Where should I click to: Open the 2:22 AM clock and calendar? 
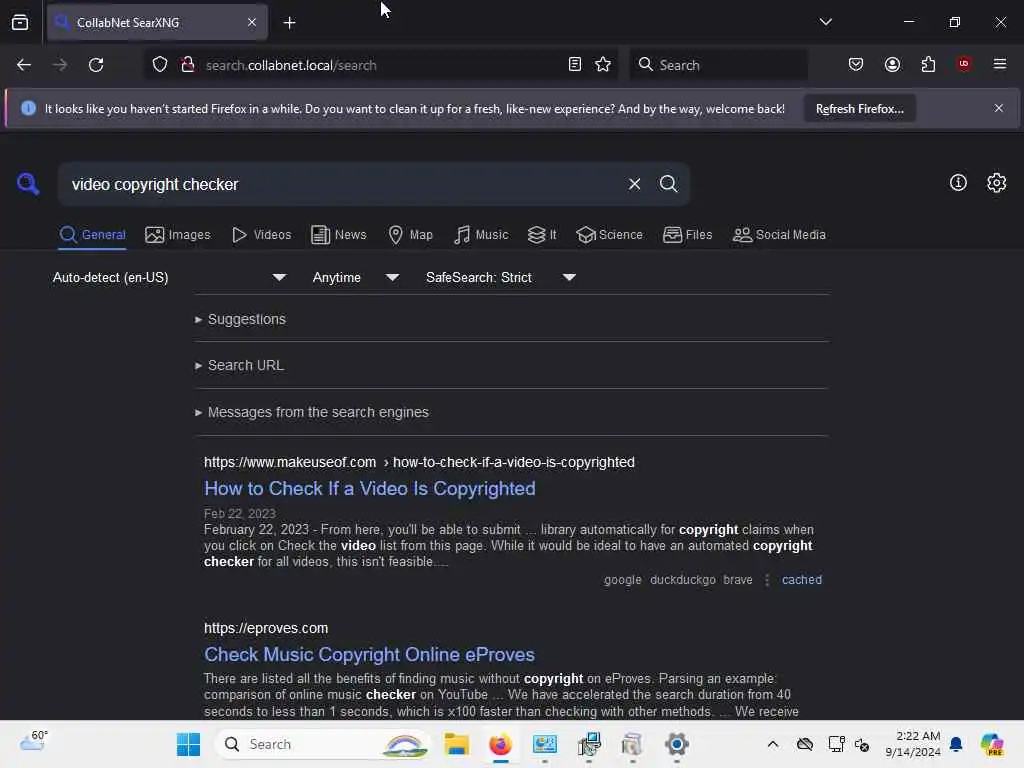tap(912, 744)
